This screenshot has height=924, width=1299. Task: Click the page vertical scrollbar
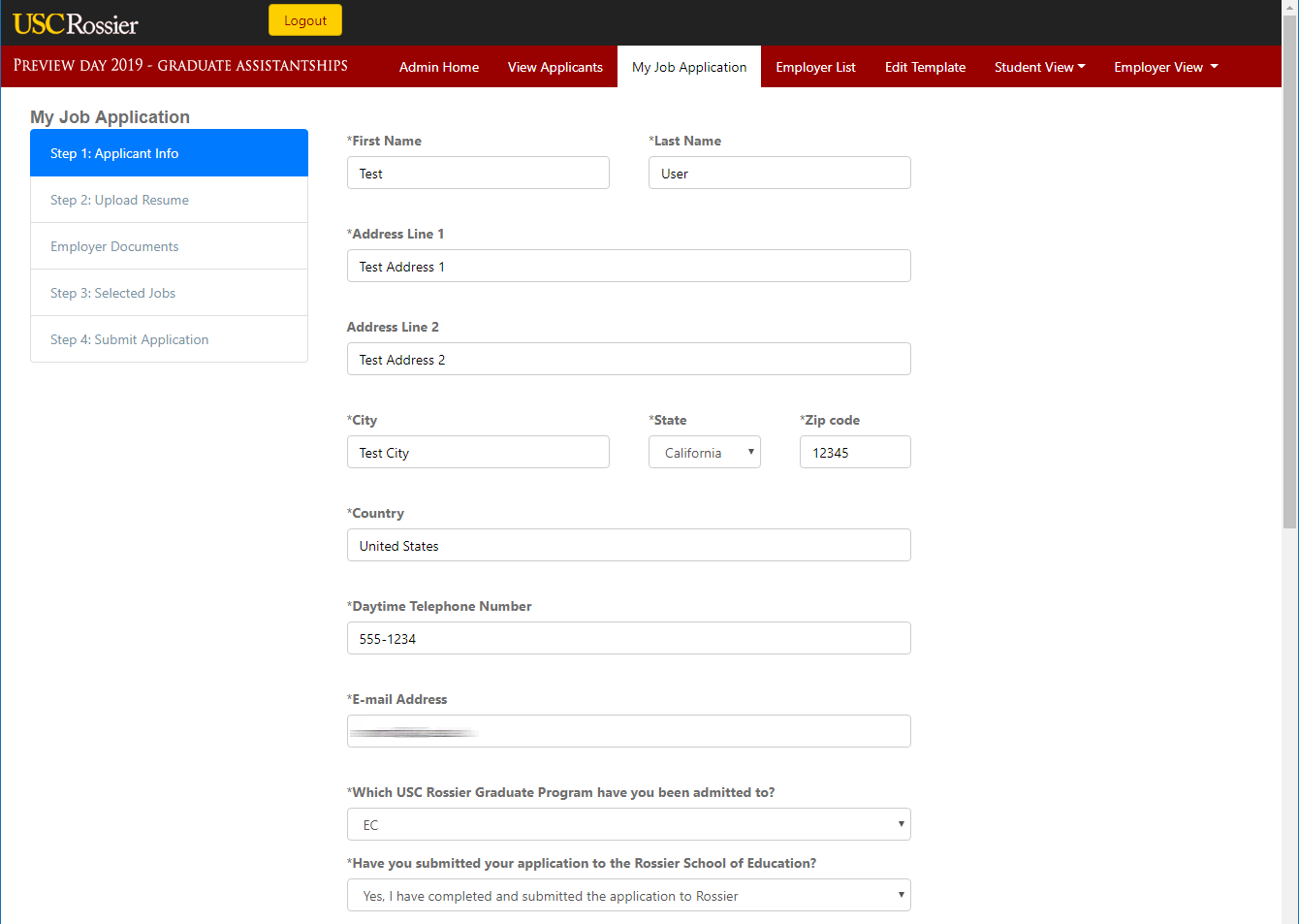coord(1289,291)
